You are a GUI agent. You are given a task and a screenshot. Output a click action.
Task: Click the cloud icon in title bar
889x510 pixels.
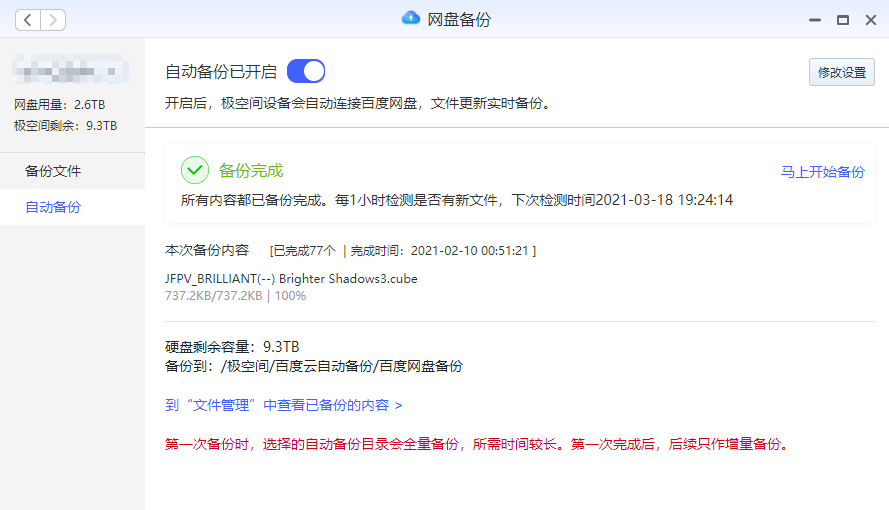[410, 19]
